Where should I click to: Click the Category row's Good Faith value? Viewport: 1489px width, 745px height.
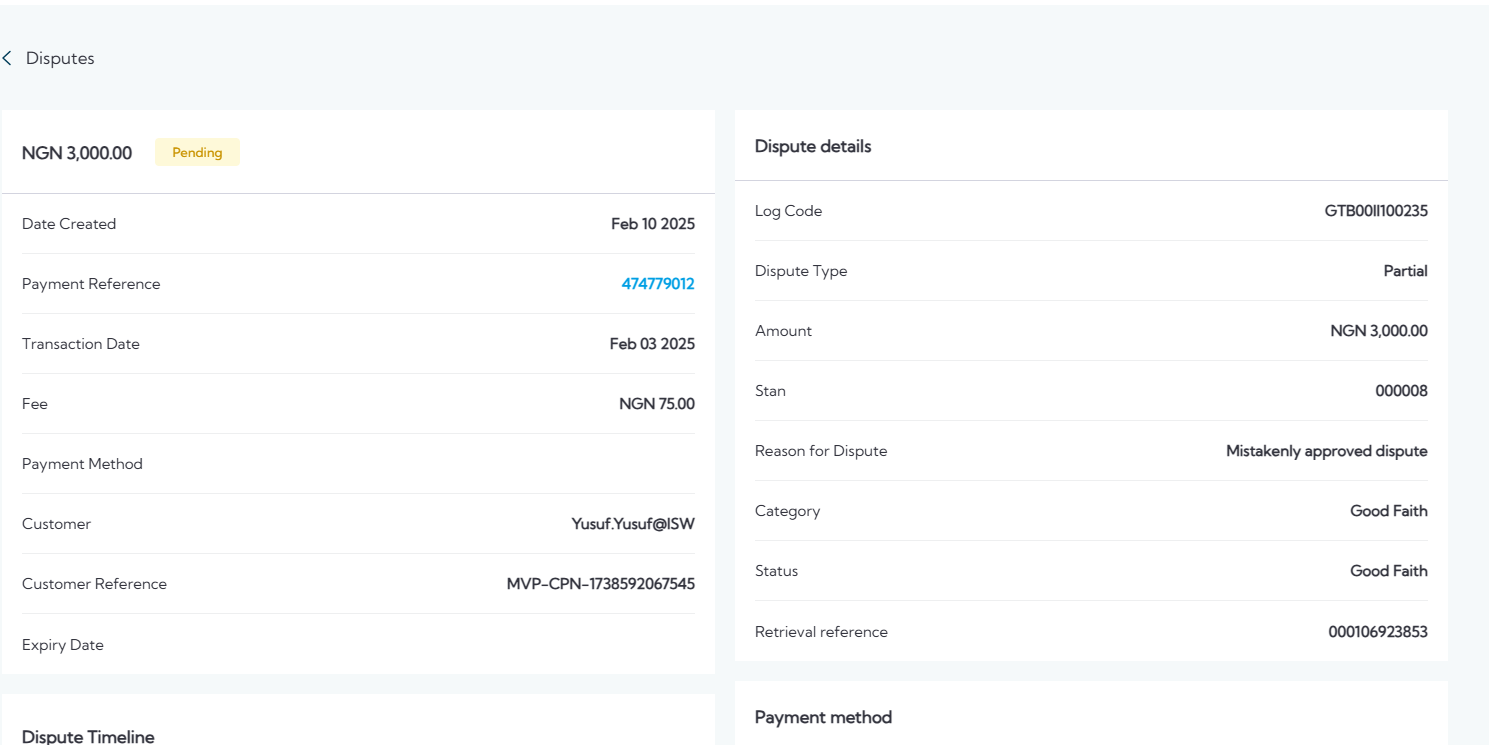click(x=1388, y=511)
